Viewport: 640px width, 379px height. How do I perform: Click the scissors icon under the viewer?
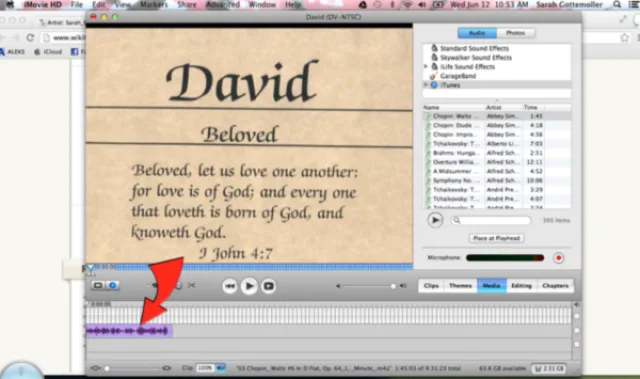191,285
